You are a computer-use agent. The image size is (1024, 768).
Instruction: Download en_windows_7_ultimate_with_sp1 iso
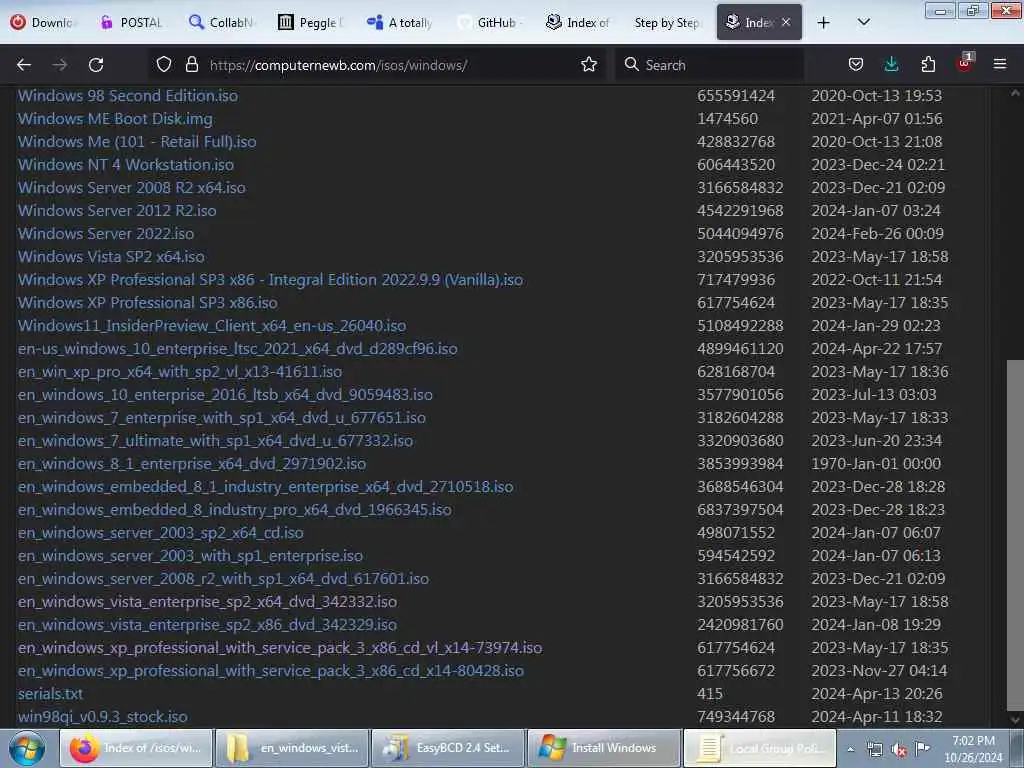pos(216,441)
